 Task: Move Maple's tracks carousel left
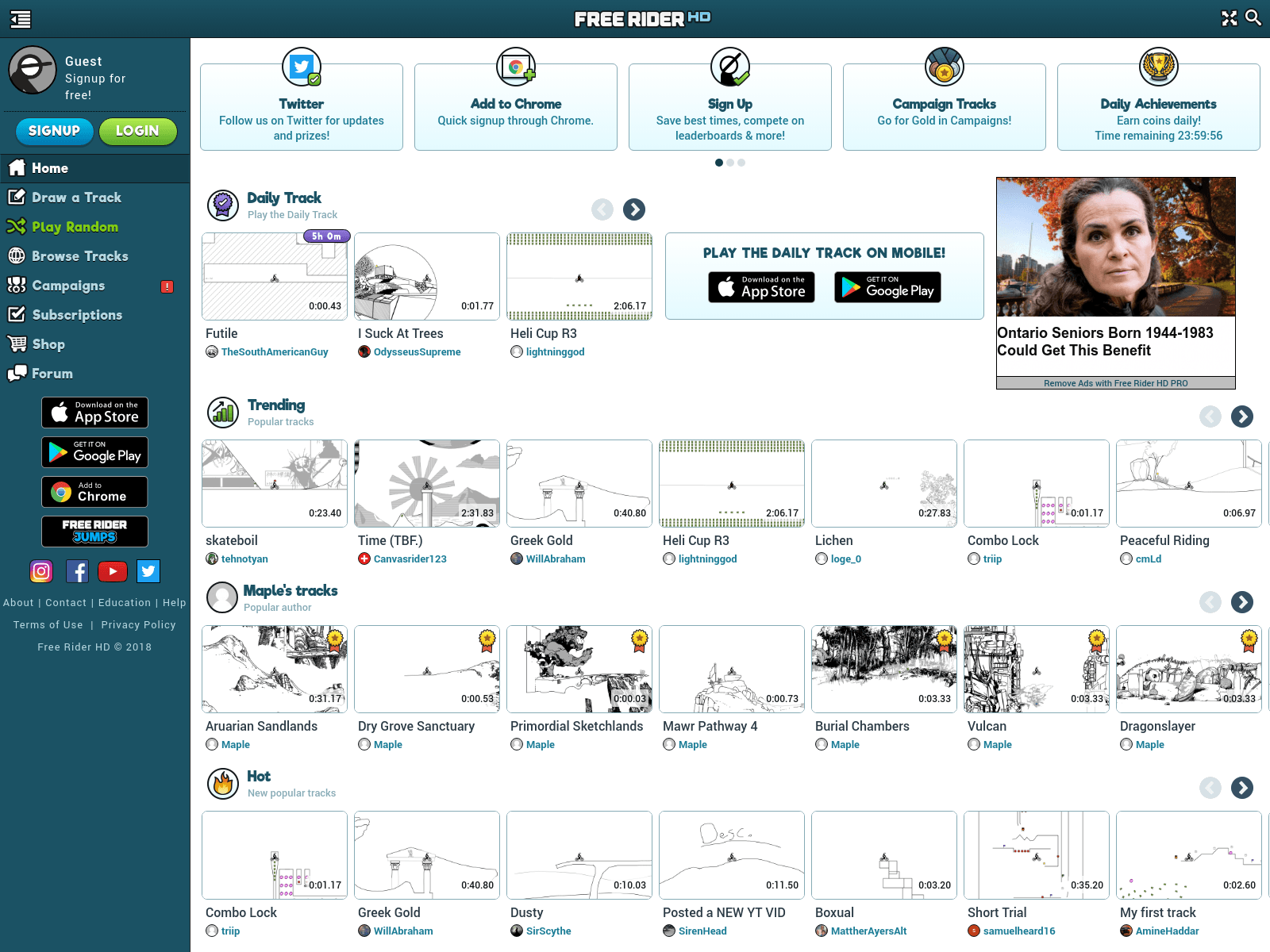point(1210,602)
